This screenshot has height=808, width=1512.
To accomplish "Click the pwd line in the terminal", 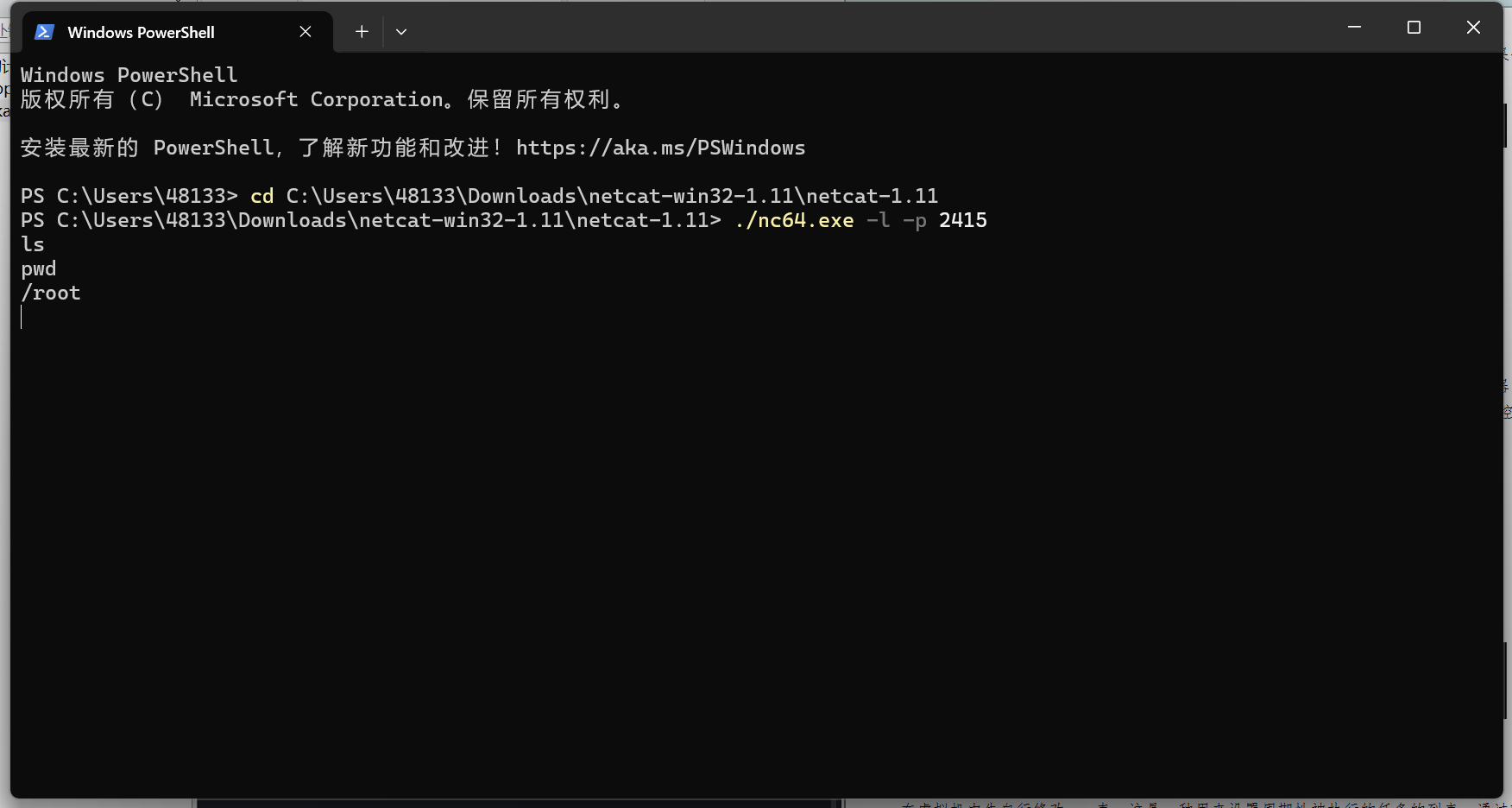I will [39, 268].
